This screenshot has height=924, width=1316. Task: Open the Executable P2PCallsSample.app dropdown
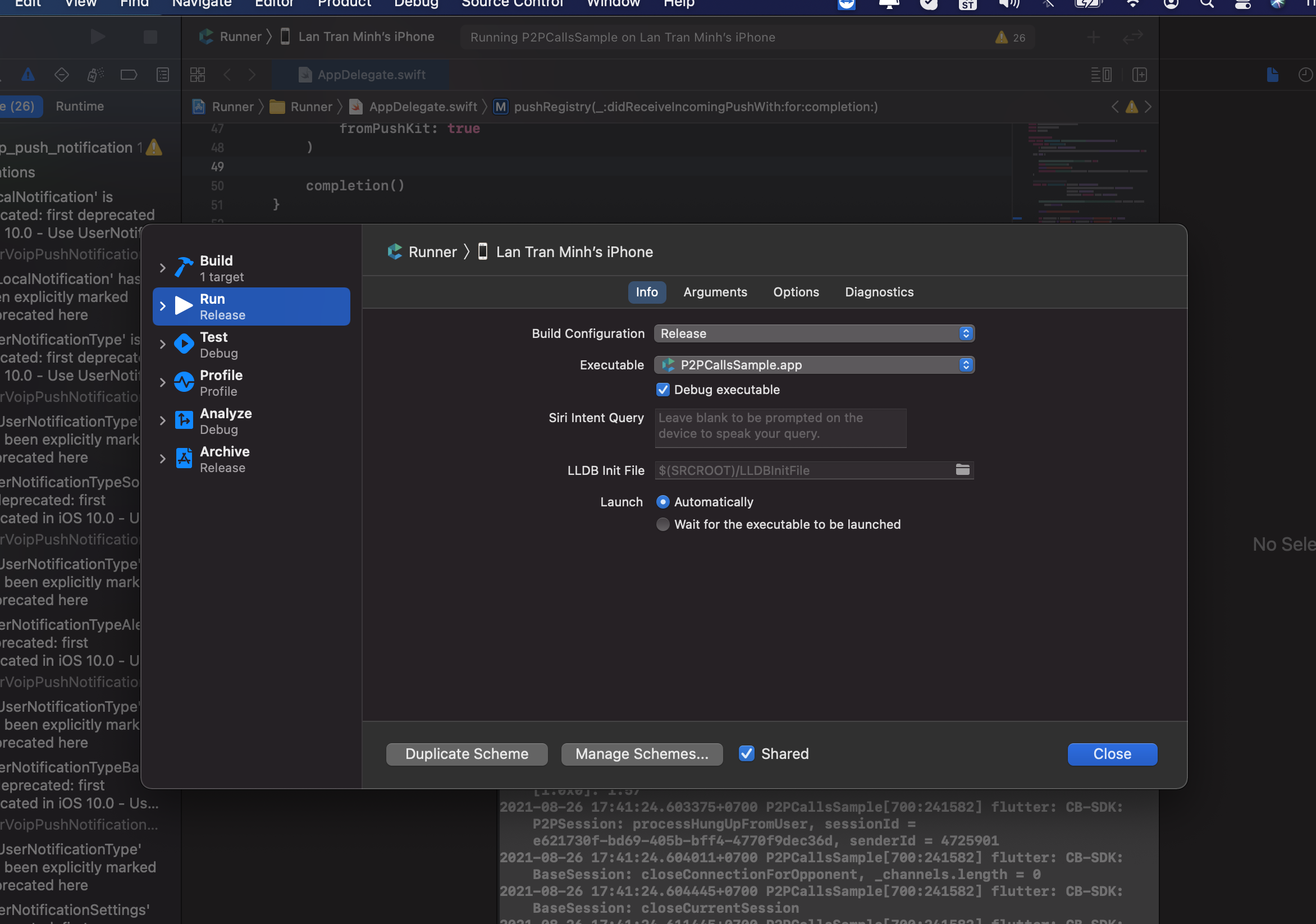point(814,365)
